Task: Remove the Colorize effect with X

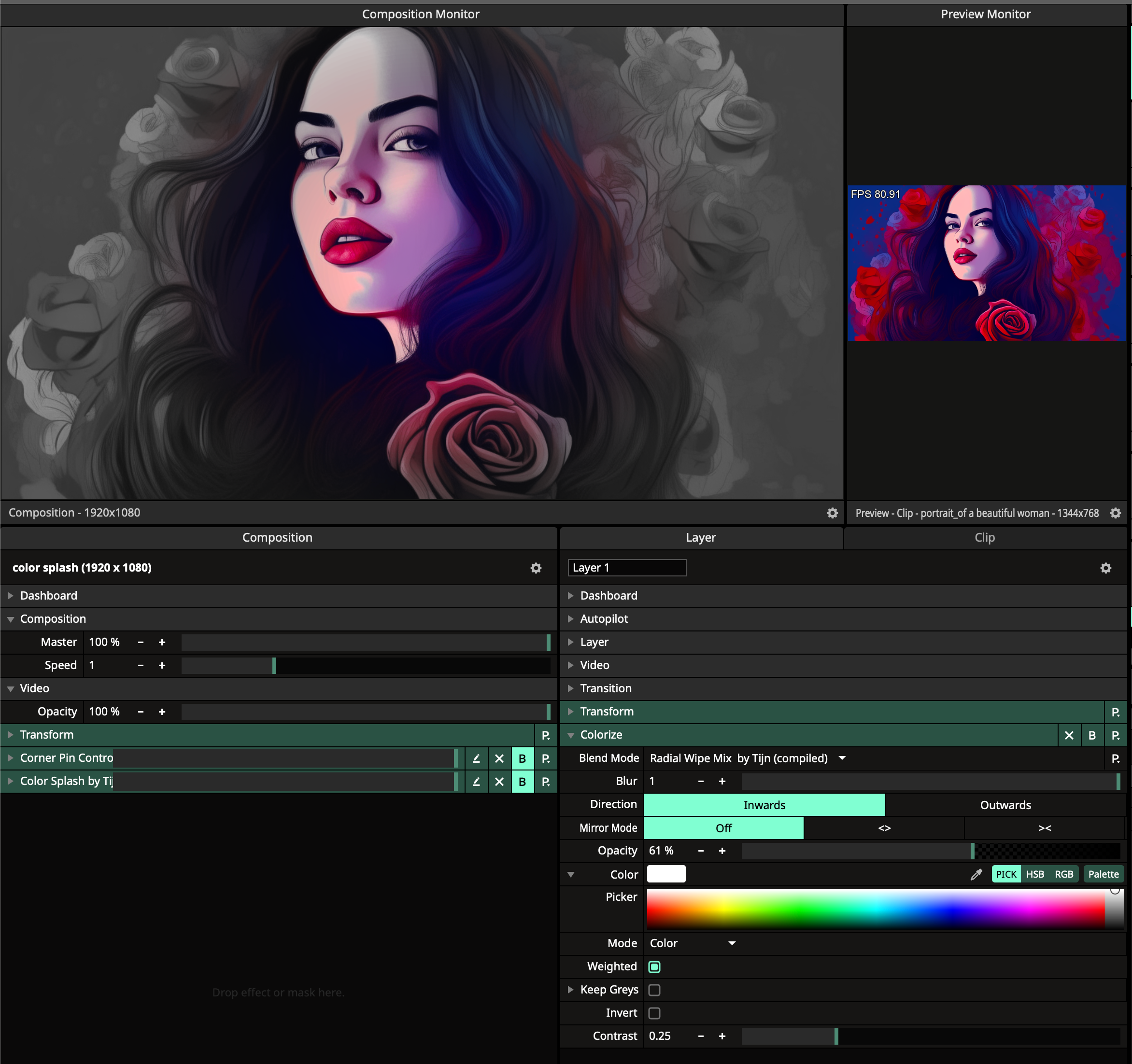Action: [x=1069, y=736]
